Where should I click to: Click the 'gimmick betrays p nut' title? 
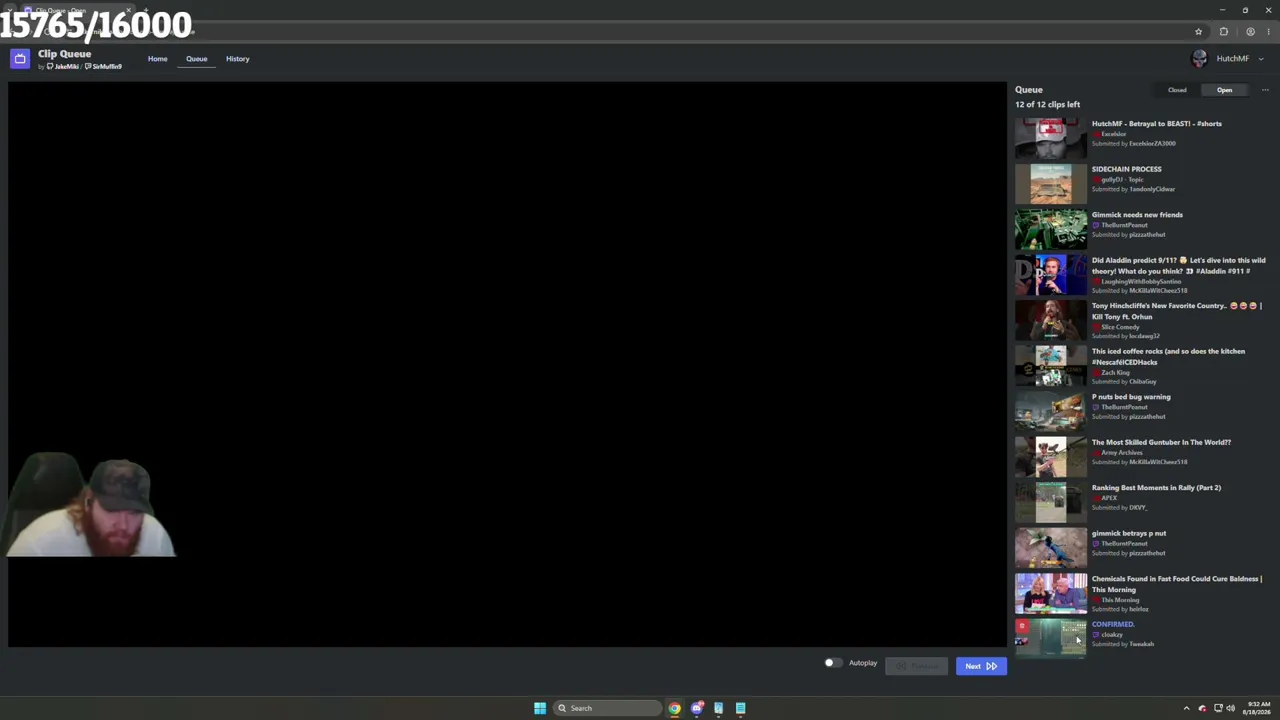1129,533
